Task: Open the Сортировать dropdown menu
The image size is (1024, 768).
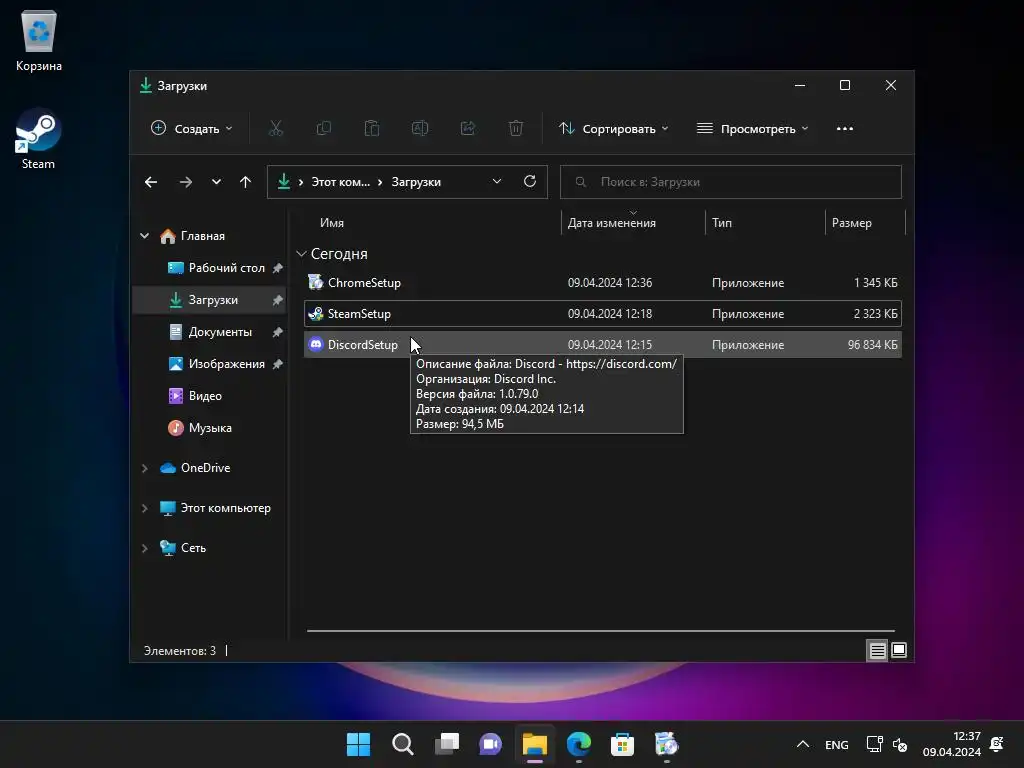Action: [x=613, y=129]
